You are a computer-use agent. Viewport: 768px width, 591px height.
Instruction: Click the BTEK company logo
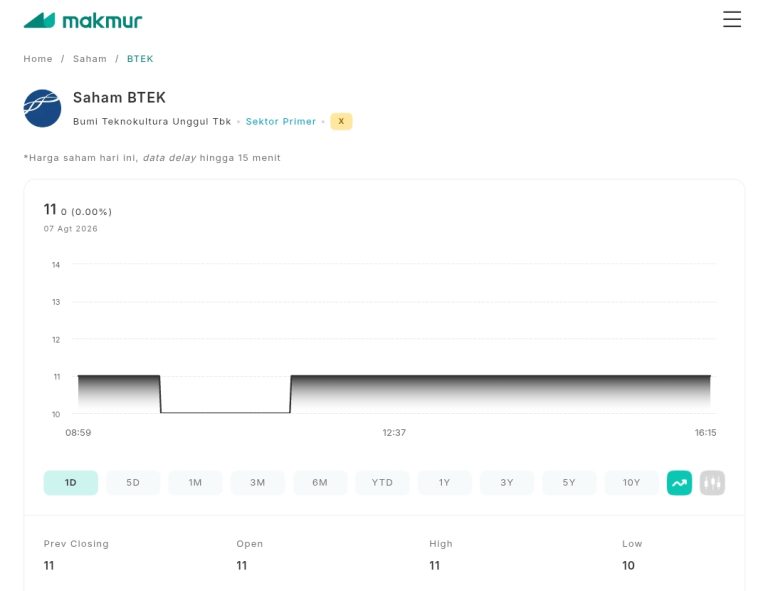click(x=43, y=108)
